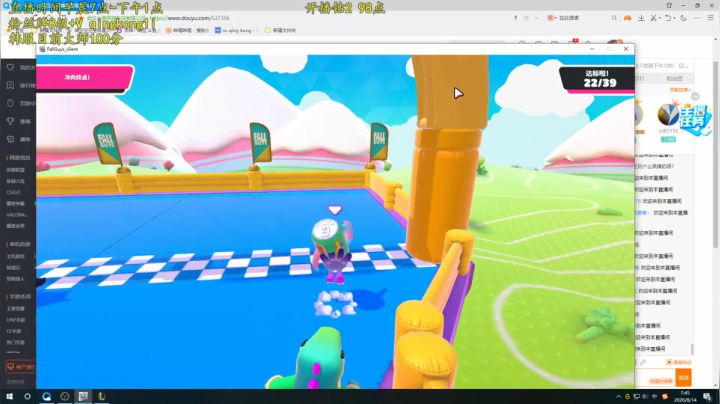Viewport: 720px width, 404px height.
Task: Open the Windows Start menu
Action: [9, 396]
